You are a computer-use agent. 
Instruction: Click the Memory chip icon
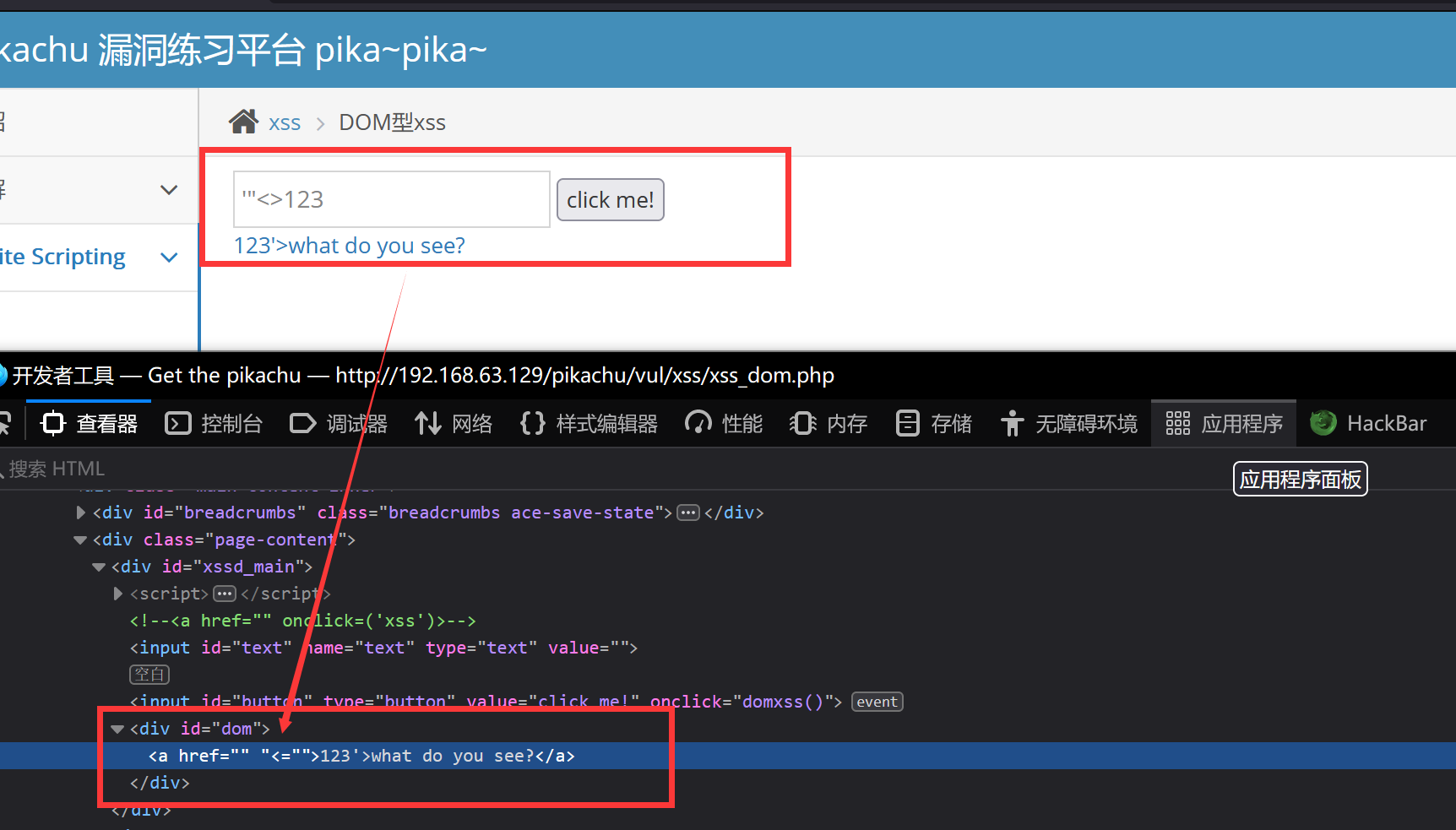click(802, 423)
